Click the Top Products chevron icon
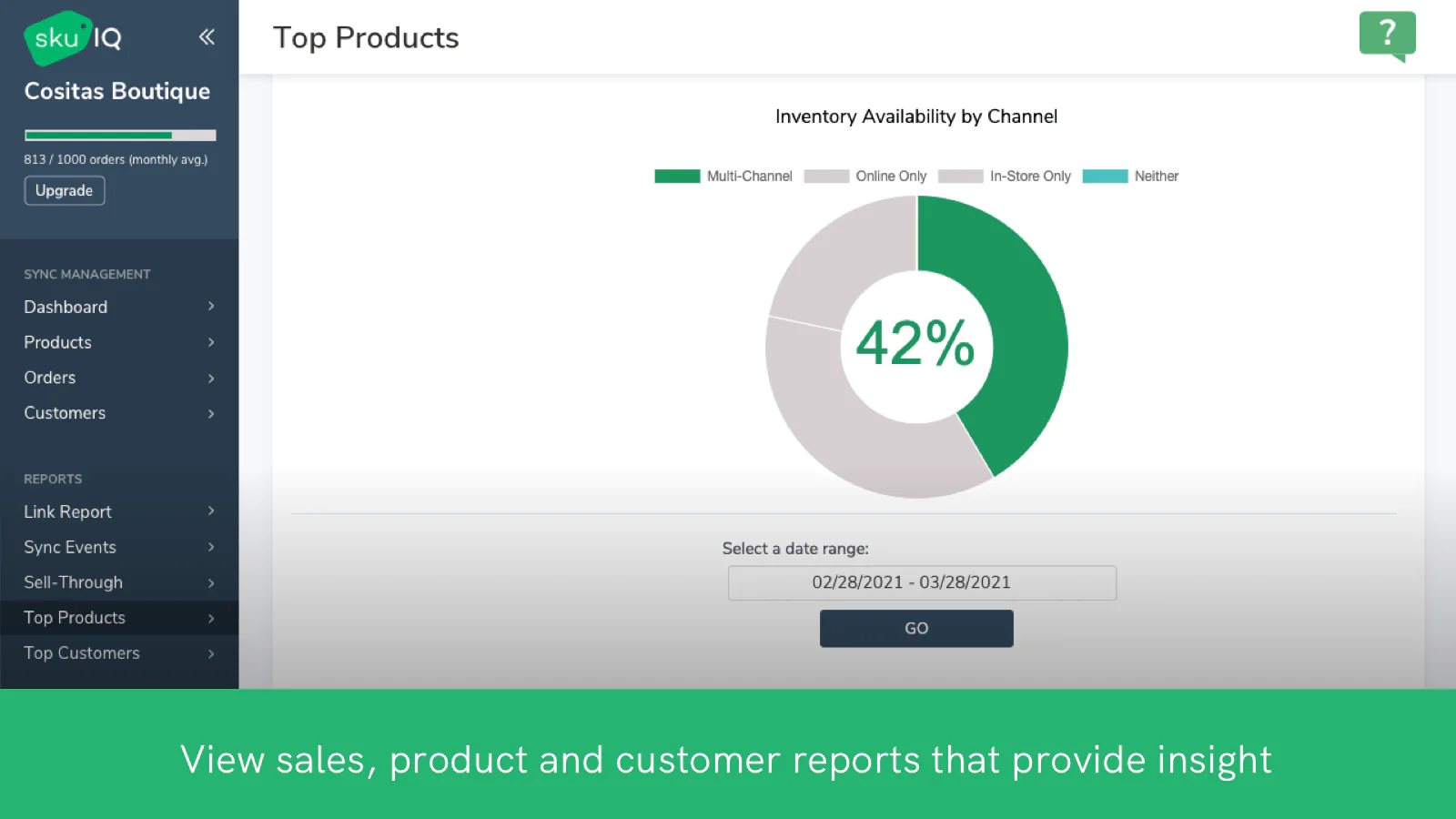1456x819 pixels. [211, 619]
